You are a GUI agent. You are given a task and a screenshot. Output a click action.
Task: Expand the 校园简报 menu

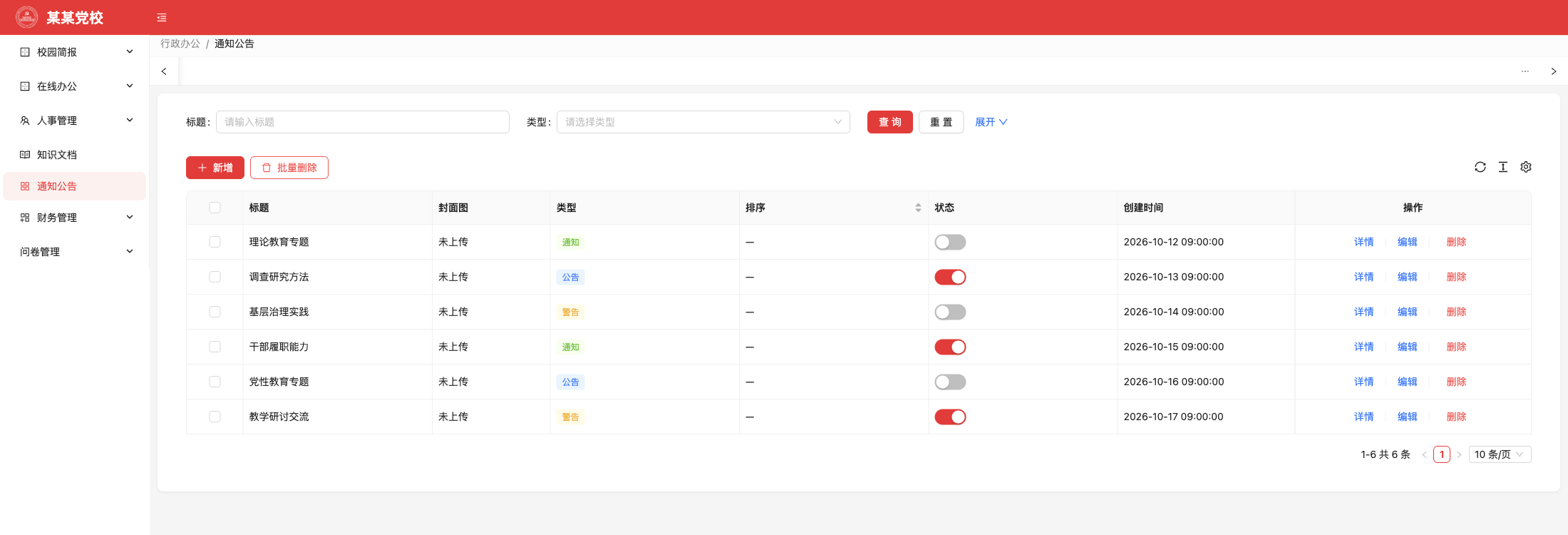[75, 52]
